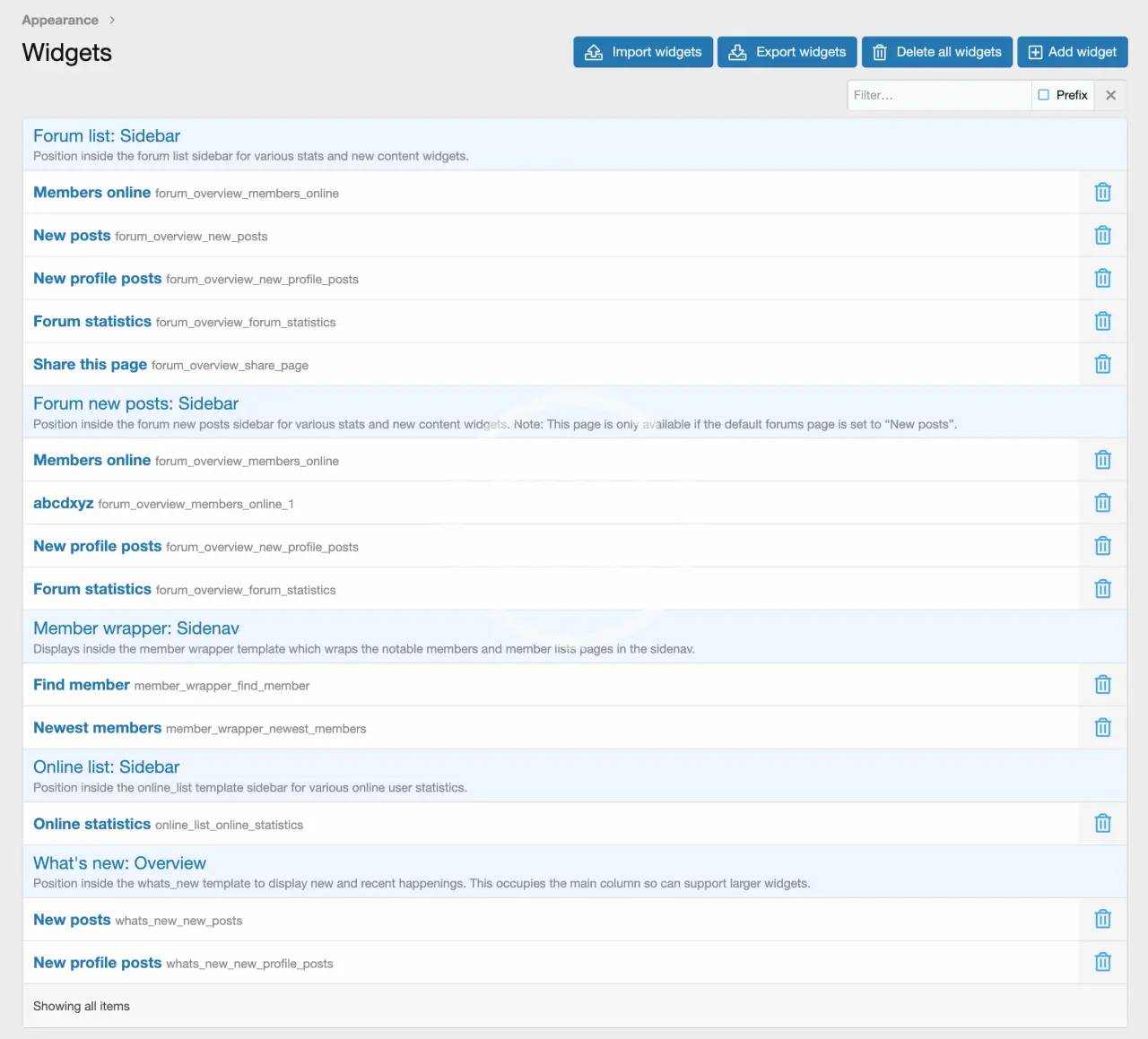1148x1039 pixels.
Task: Clear the filter with the X icon
Action: pyautogui.click(x=1110, y=95)
